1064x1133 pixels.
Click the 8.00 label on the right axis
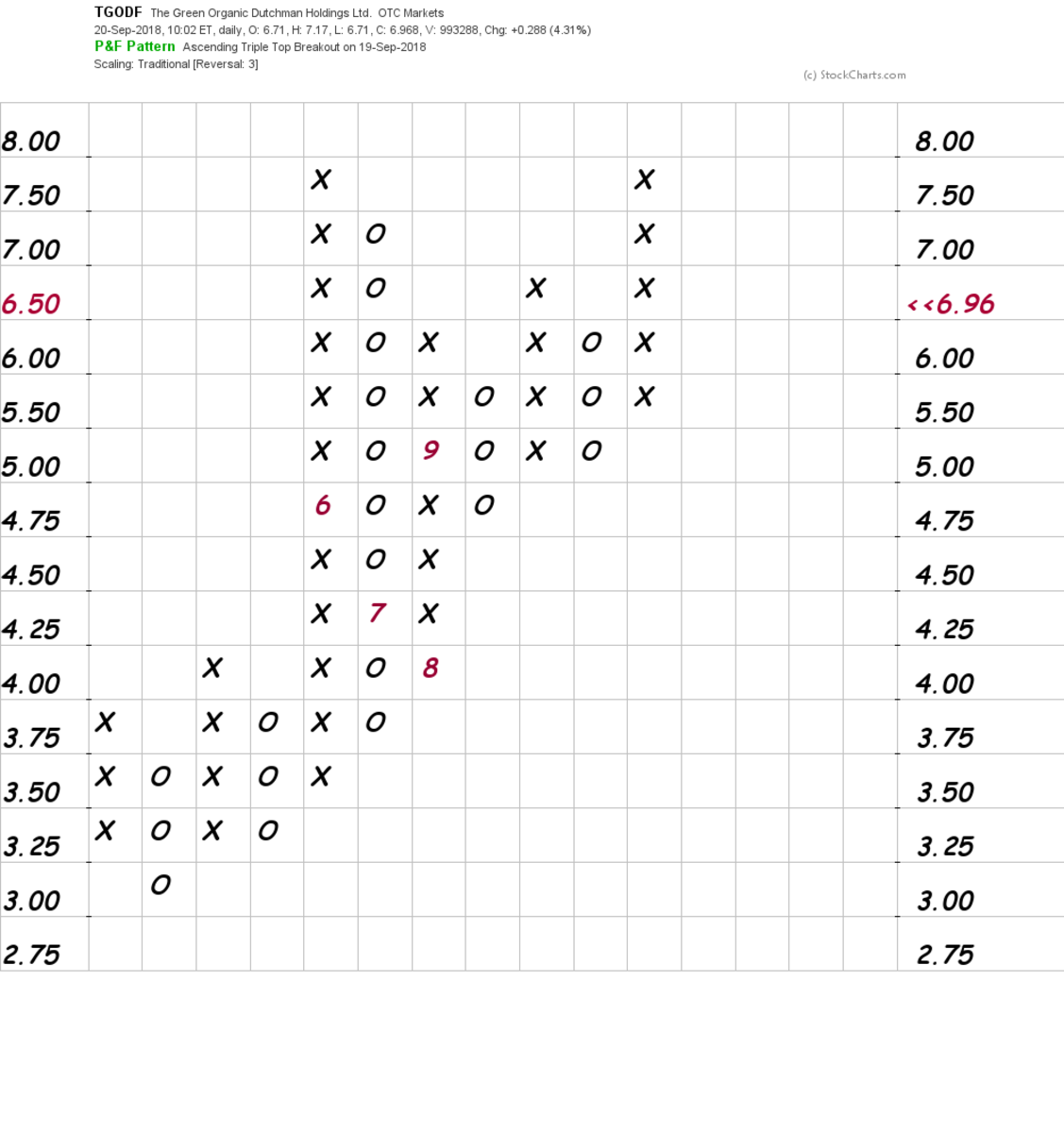[x=944, y=142]
